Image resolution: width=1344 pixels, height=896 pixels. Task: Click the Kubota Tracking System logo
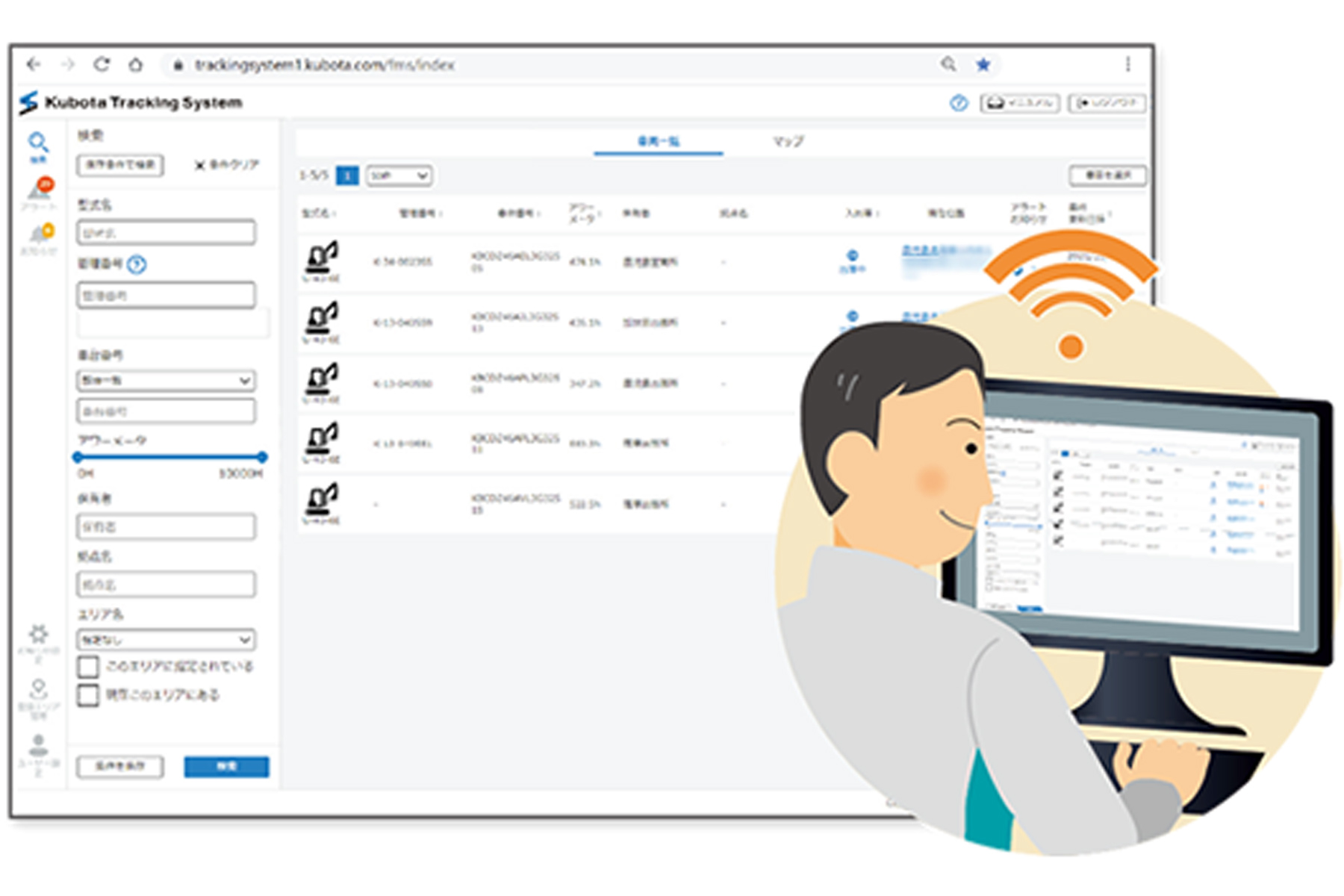(x=131, y=102)
